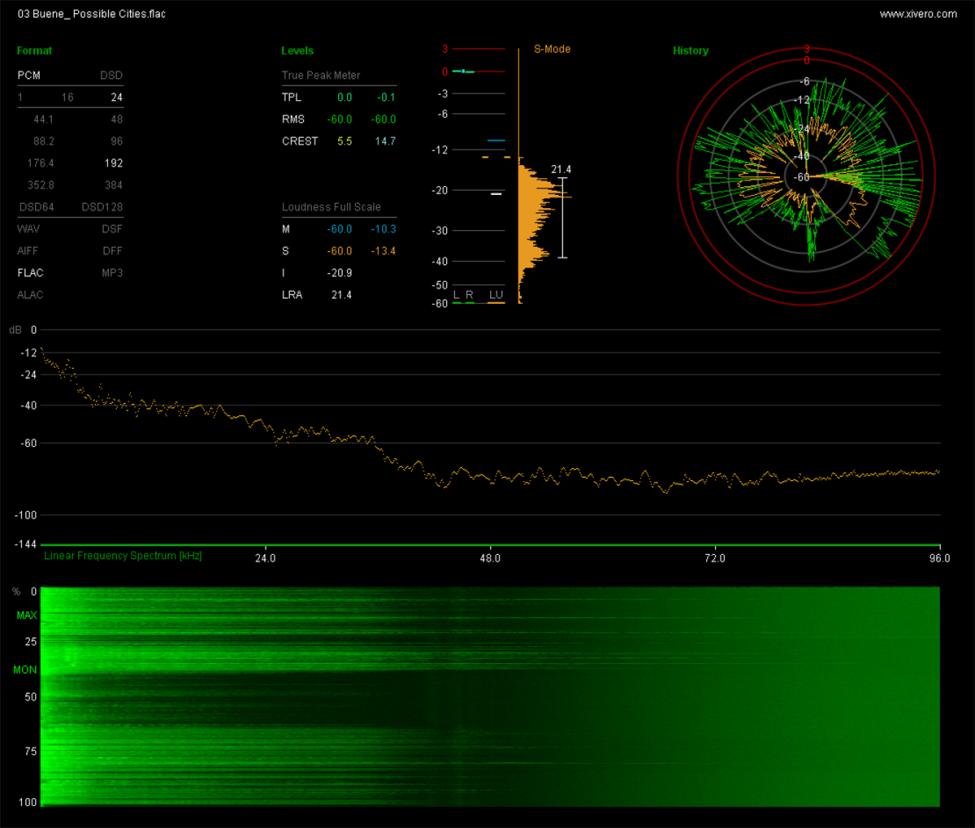Click the 24 bit depth value
Viewport: 975px width, 828px height.
point(116,97)
